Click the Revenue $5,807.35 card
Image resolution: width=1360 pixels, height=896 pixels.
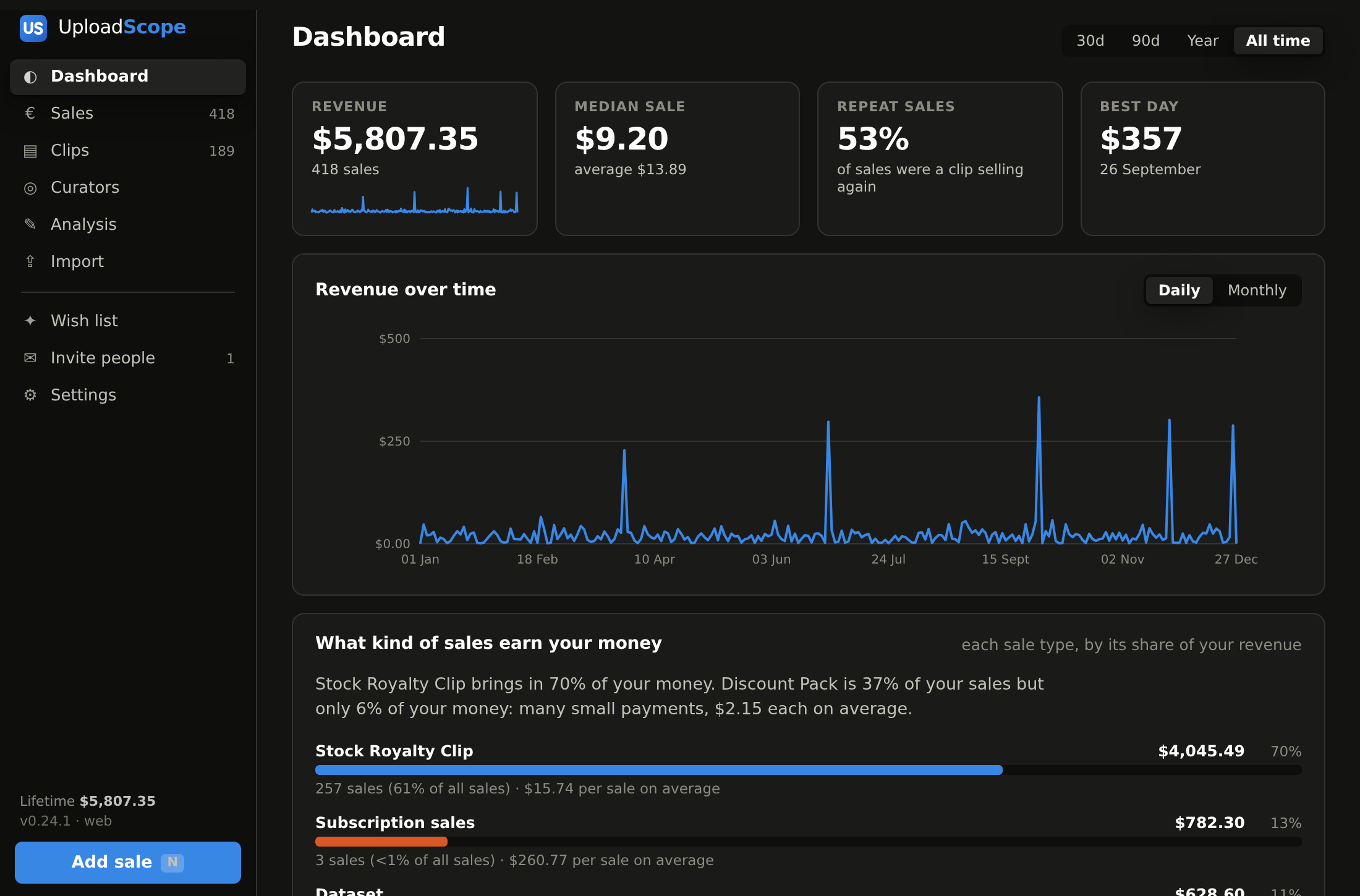click(415, 159)
